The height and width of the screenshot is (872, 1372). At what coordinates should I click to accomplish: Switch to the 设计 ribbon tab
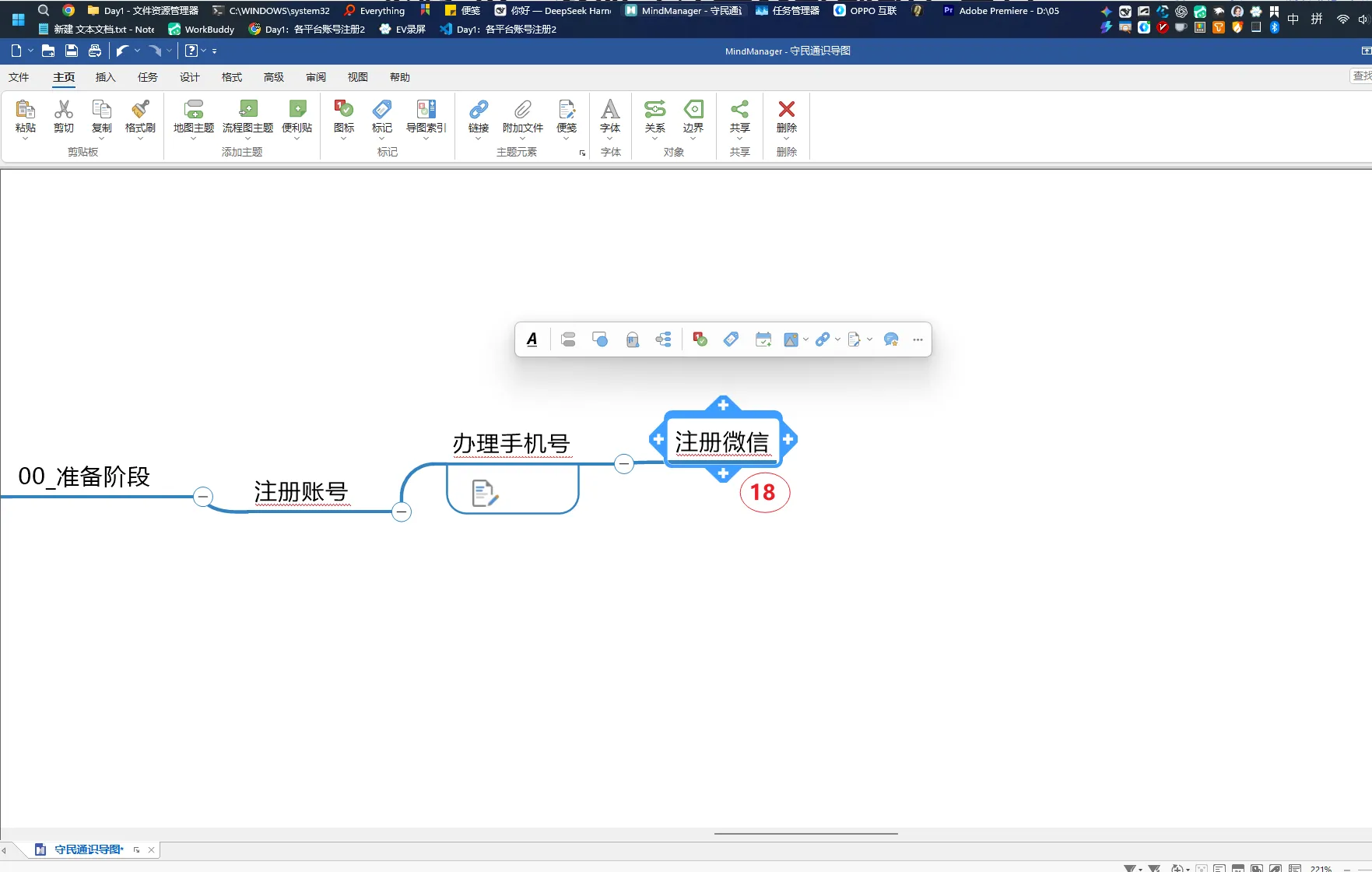coord(189,77)
